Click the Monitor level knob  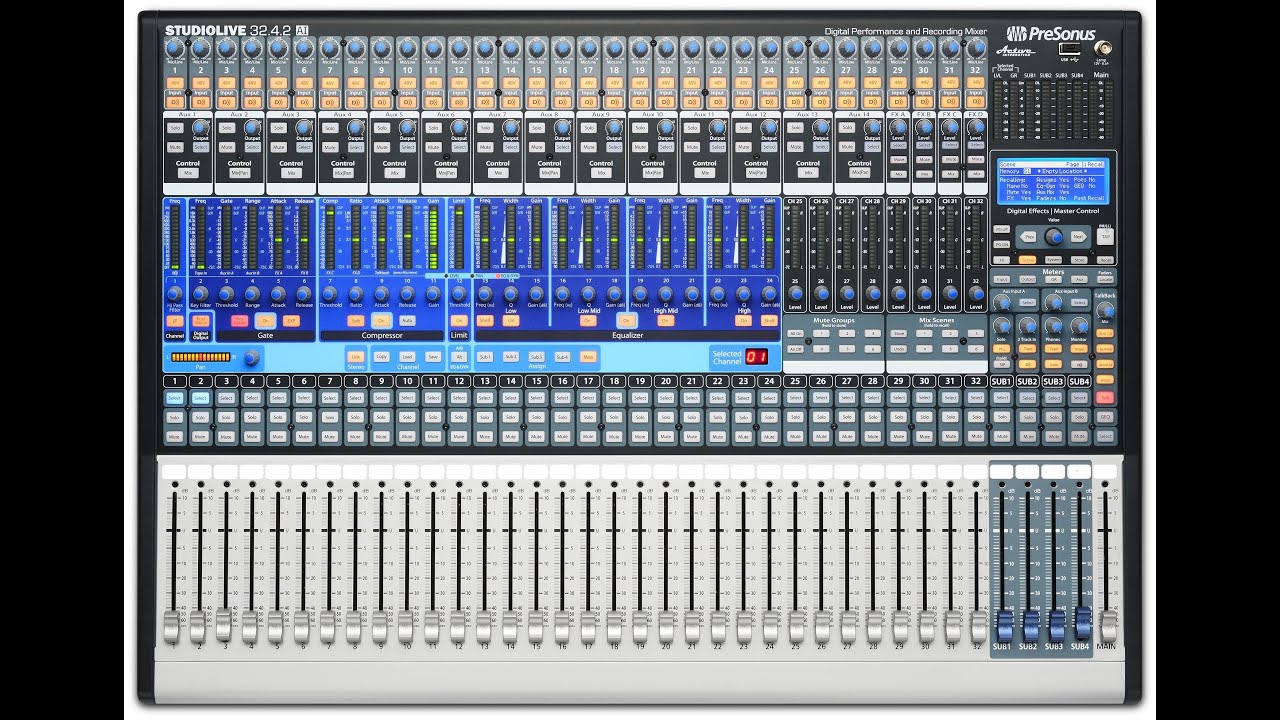point(1079,325)
